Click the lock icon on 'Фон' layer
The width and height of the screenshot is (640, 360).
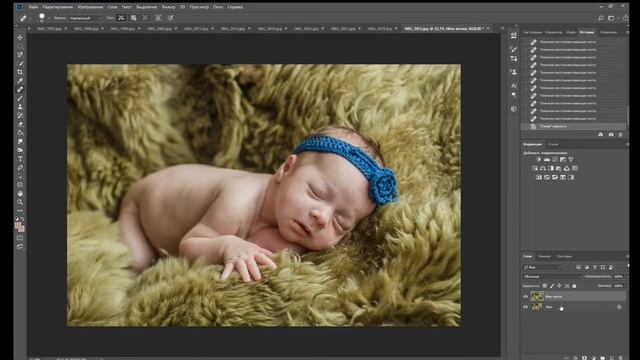pos(619,307)
